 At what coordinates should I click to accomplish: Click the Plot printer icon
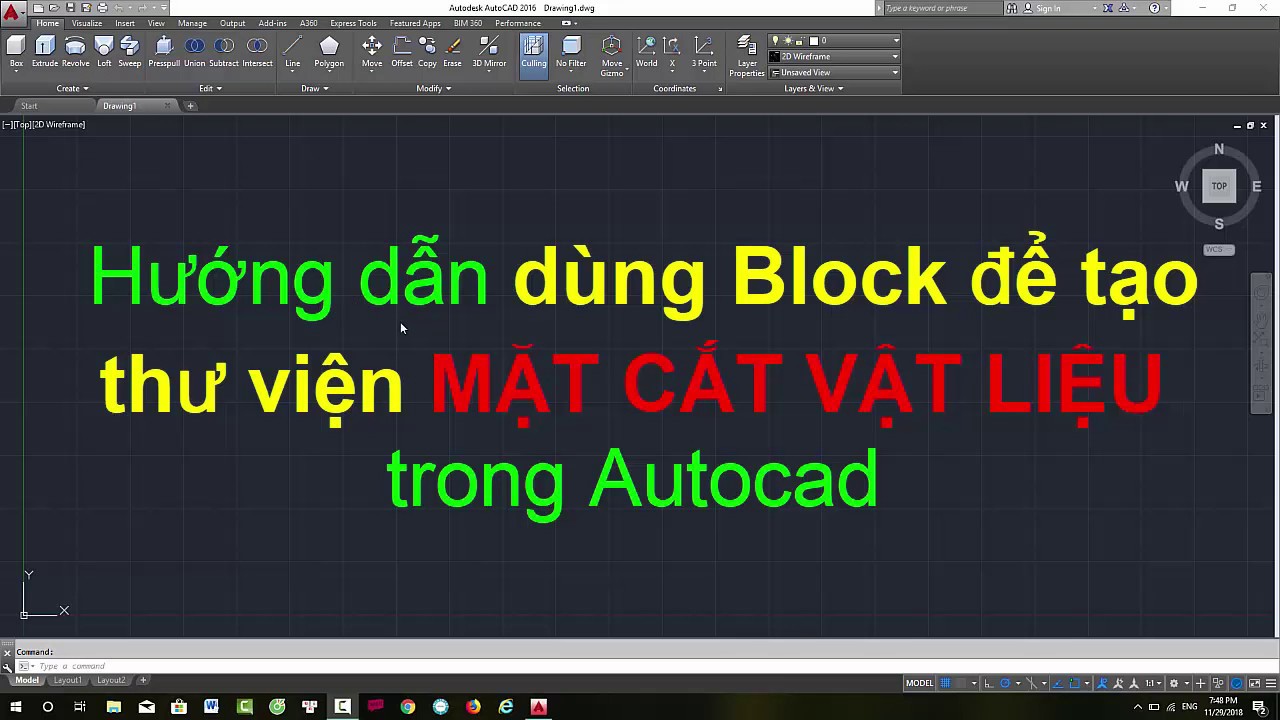(102, 8)
